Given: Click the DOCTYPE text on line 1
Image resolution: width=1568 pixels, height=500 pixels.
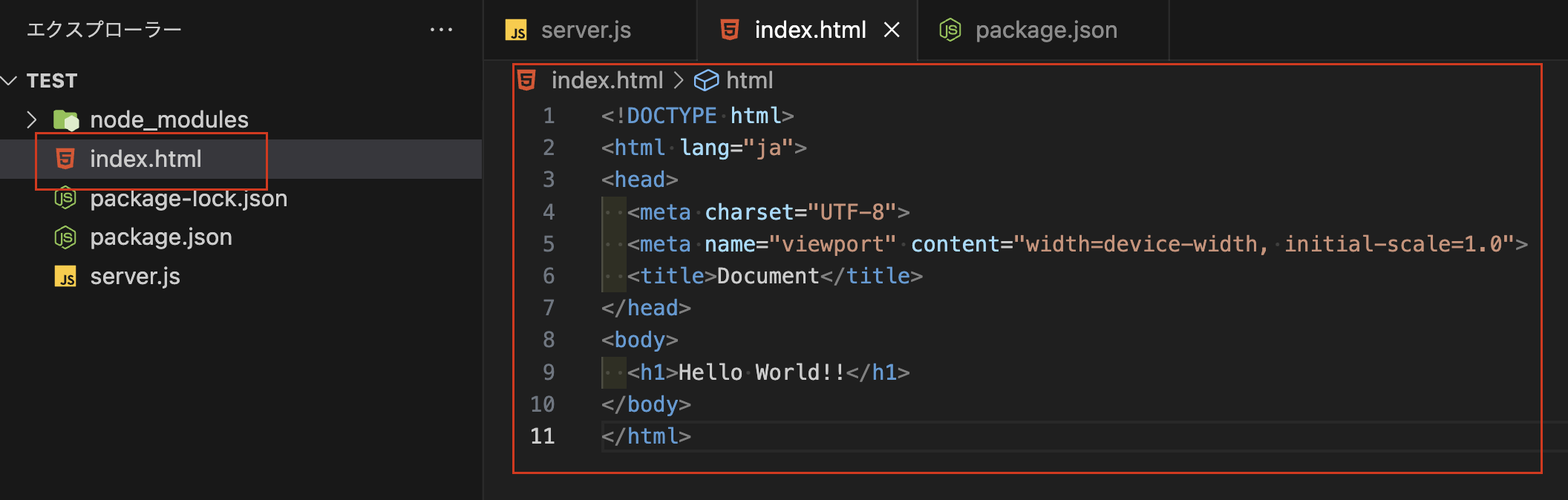Looking at the screenshot, I should [672, 116].
